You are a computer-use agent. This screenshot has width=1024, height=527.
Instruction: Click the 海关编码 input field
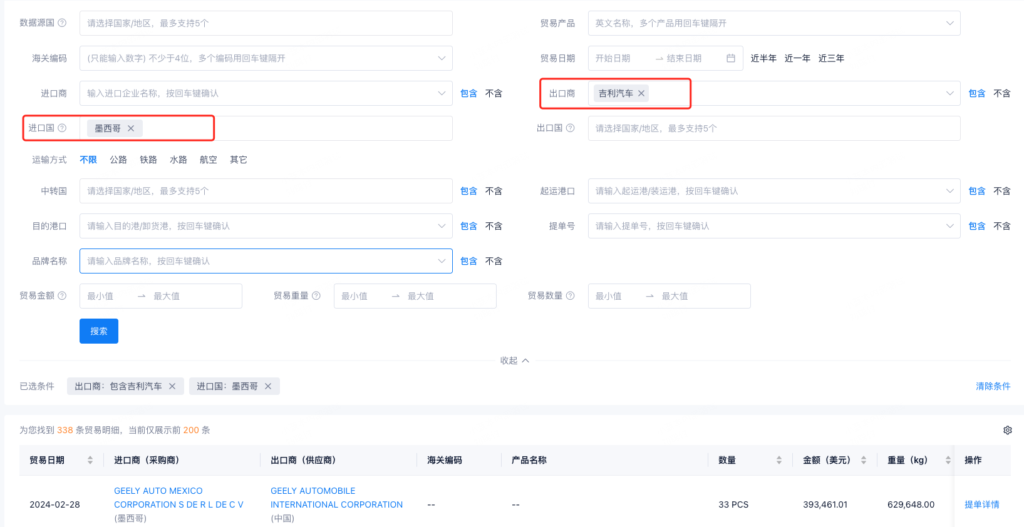[265, 58]
